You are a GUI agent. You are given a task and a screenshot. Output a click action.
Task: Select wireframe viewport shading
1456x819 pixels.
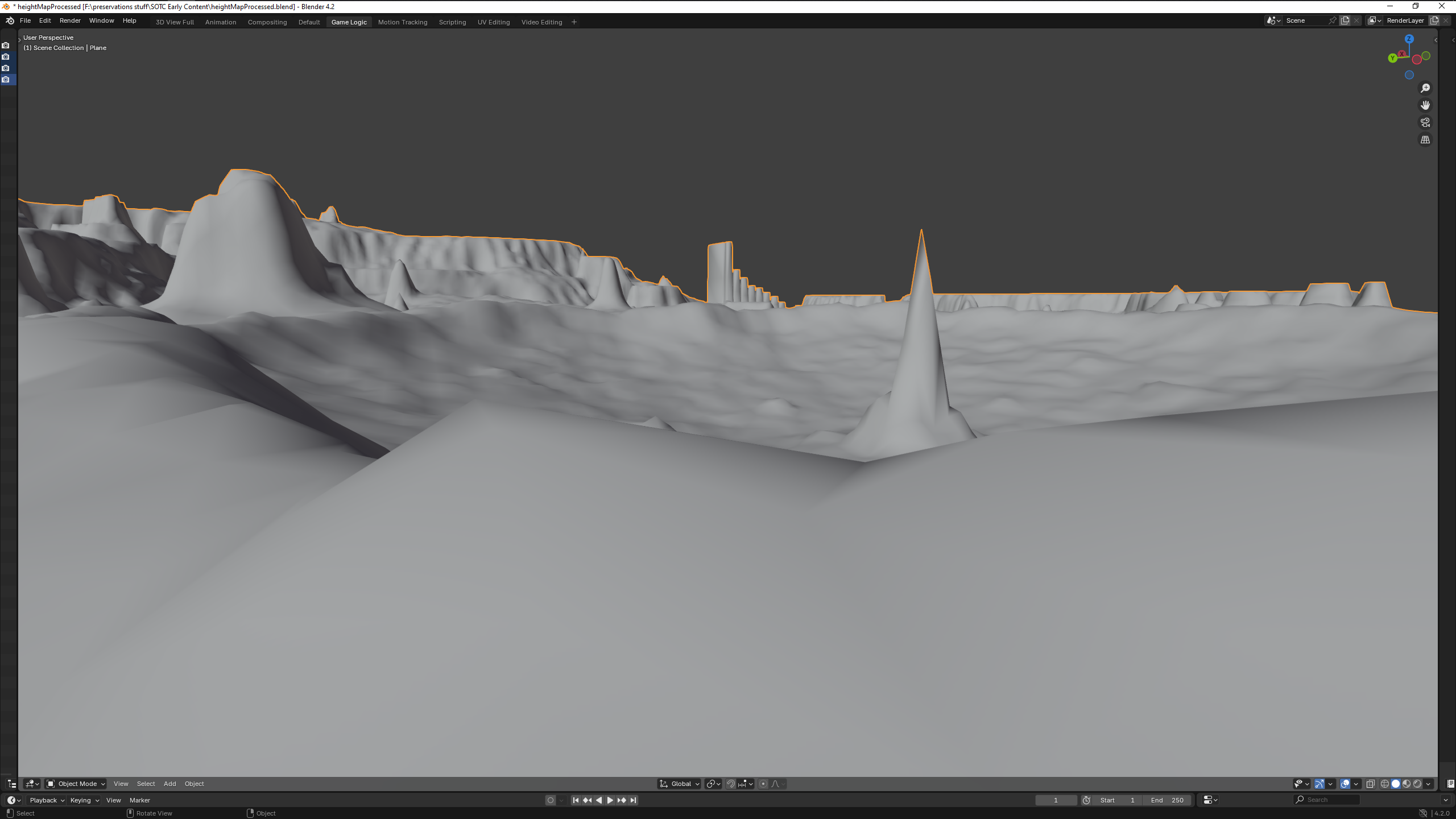1385,784
